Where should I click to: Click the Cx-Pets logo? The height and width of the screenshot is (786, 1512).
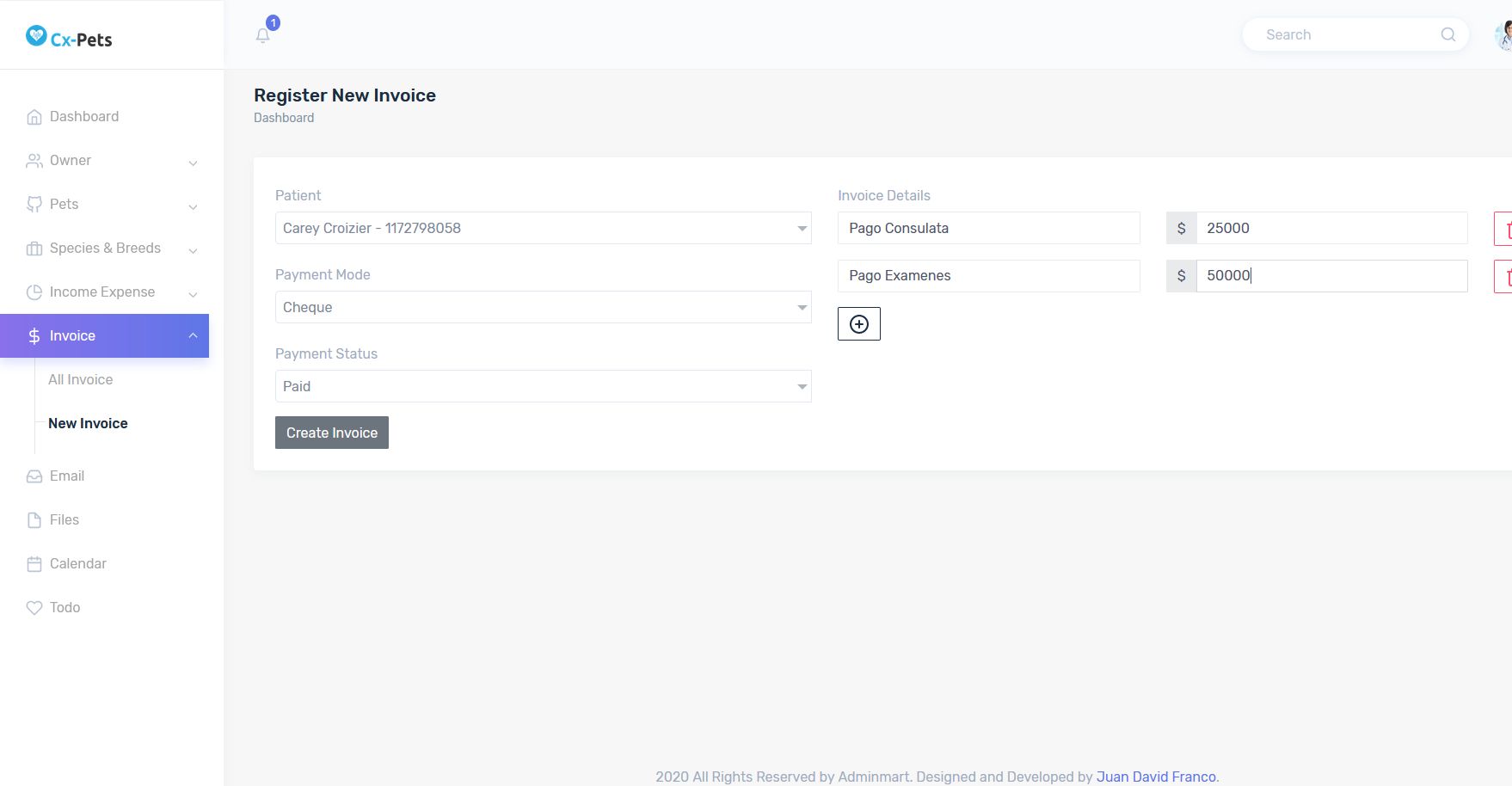[70, 38]
